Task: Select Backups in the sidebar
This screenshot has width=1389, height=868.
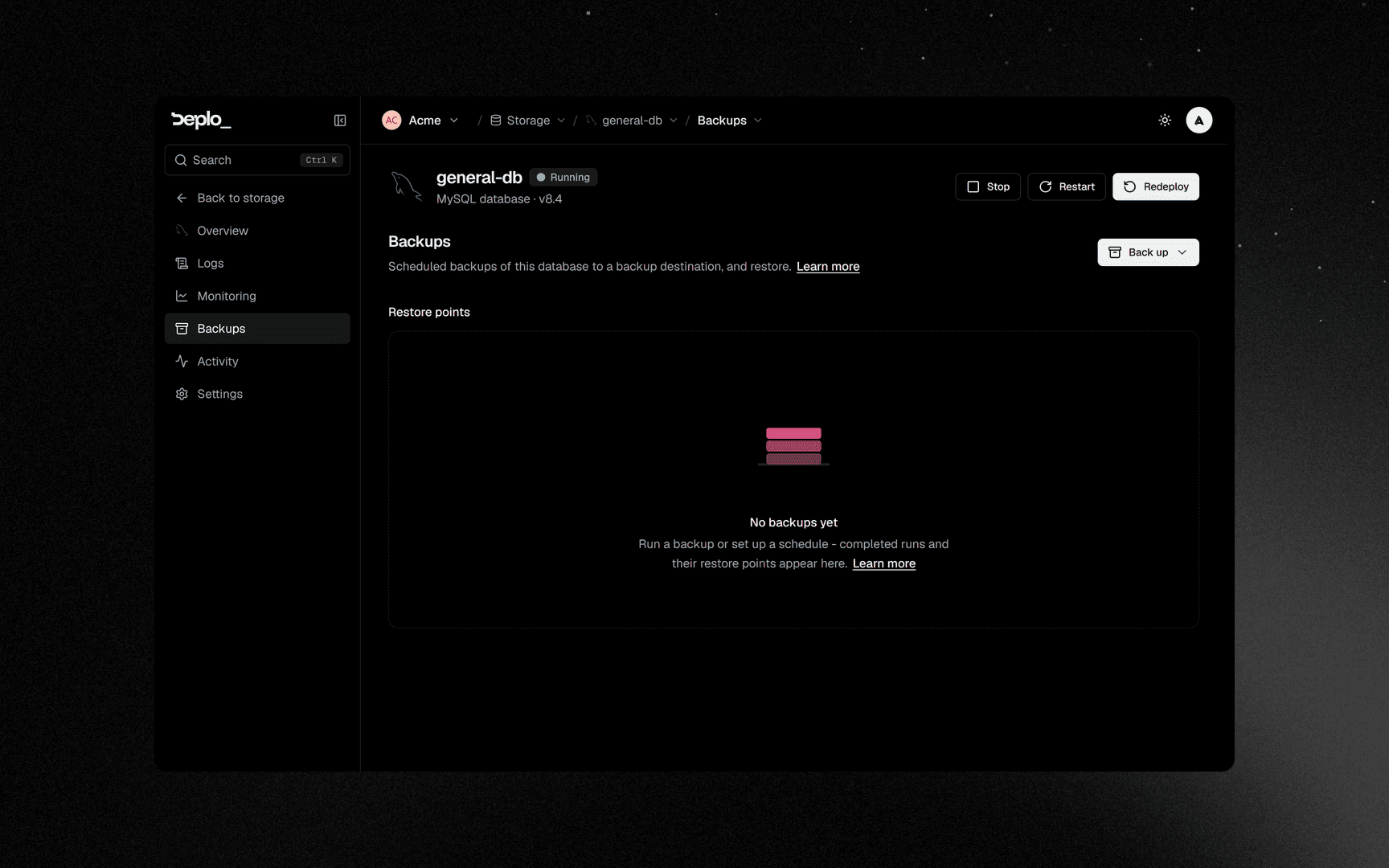Action: (257, 329)
